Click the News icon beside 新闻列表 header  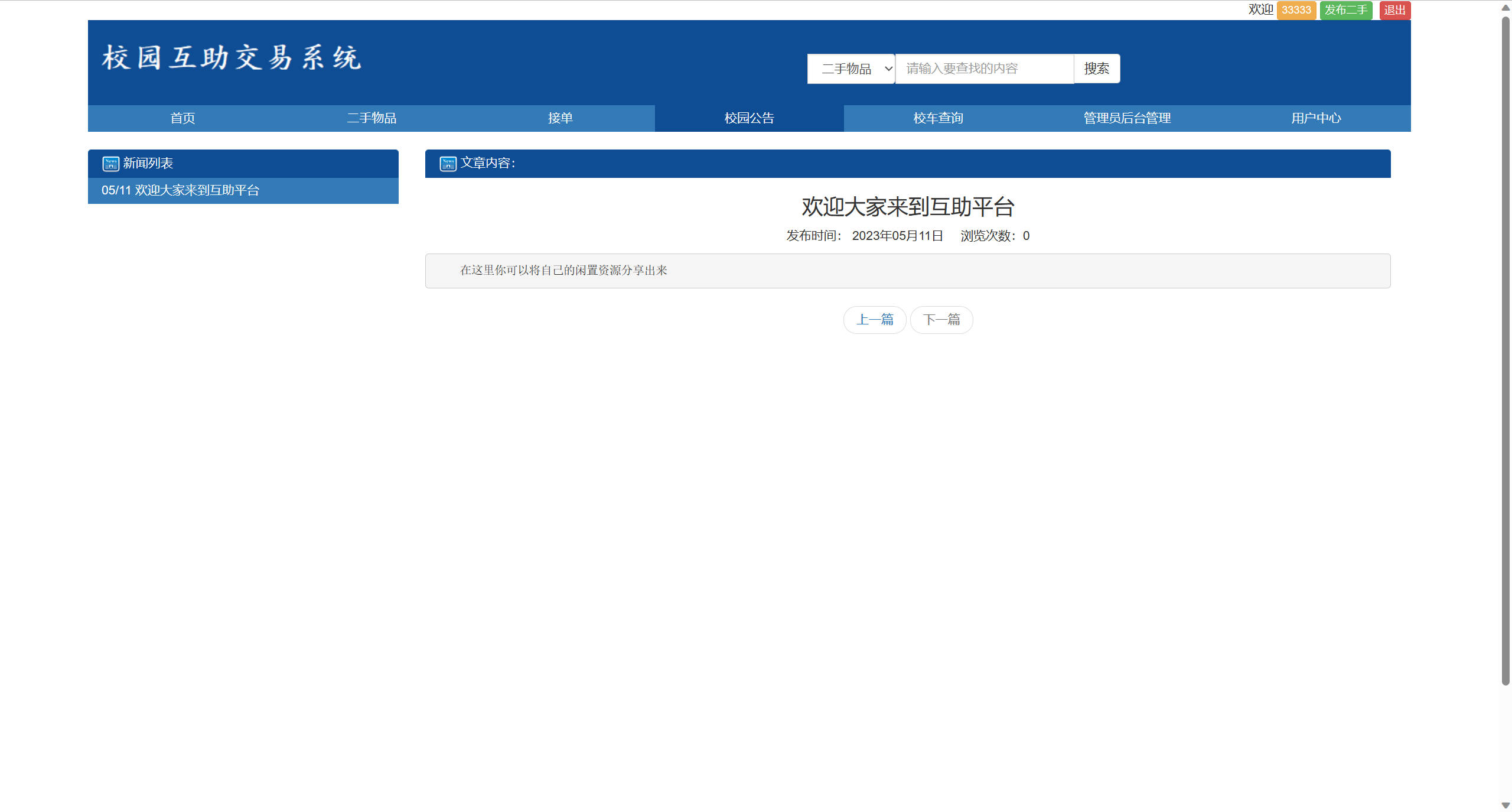pos(110,163)
